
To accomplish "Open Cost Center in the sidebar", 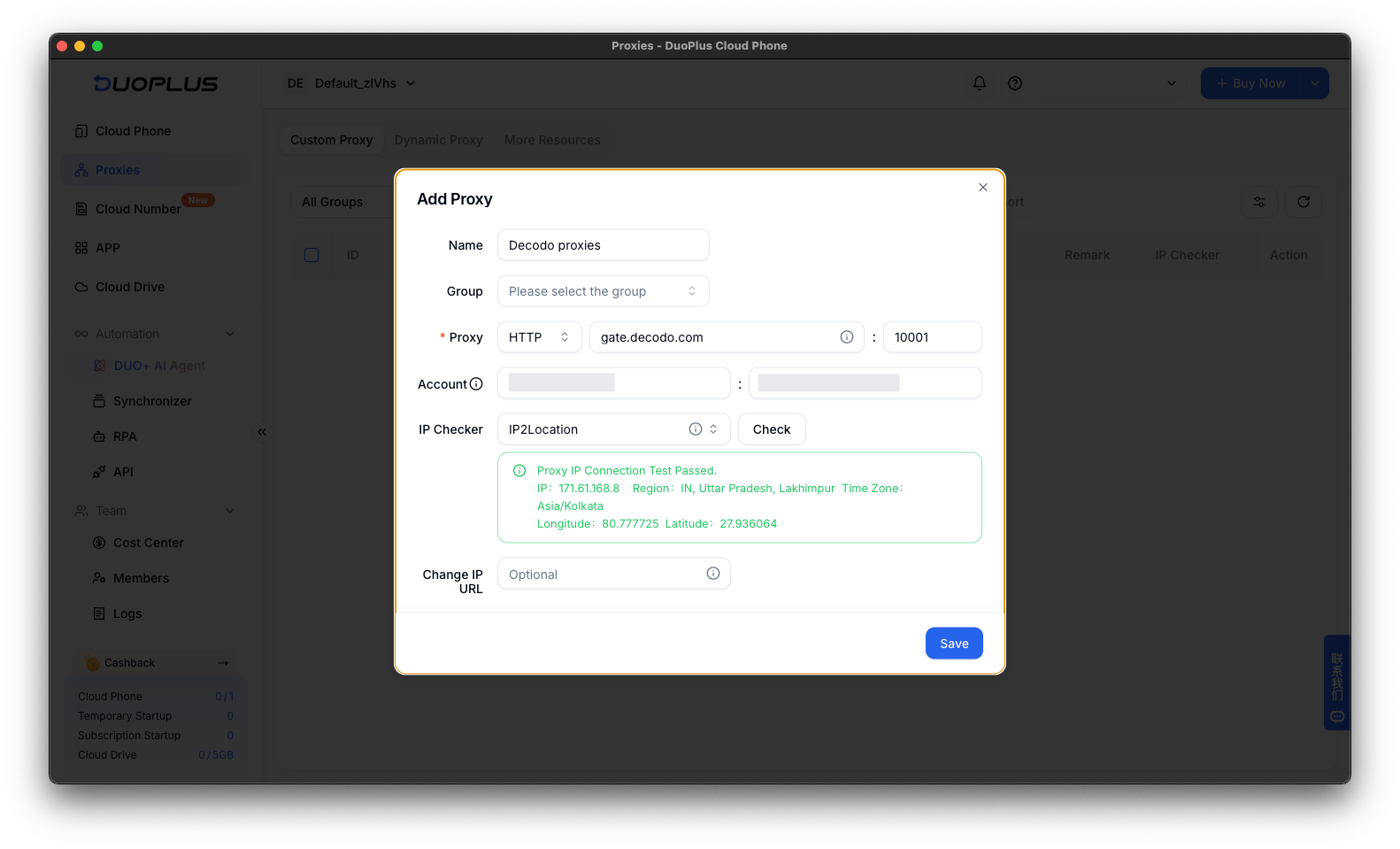I will coord(149,543).
